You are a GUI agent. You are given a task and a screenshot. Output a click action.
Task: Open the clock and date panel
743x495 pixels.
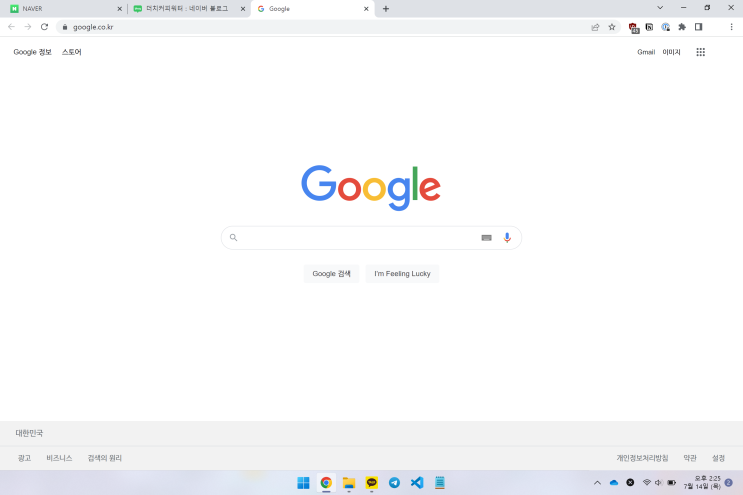(702, 483)
